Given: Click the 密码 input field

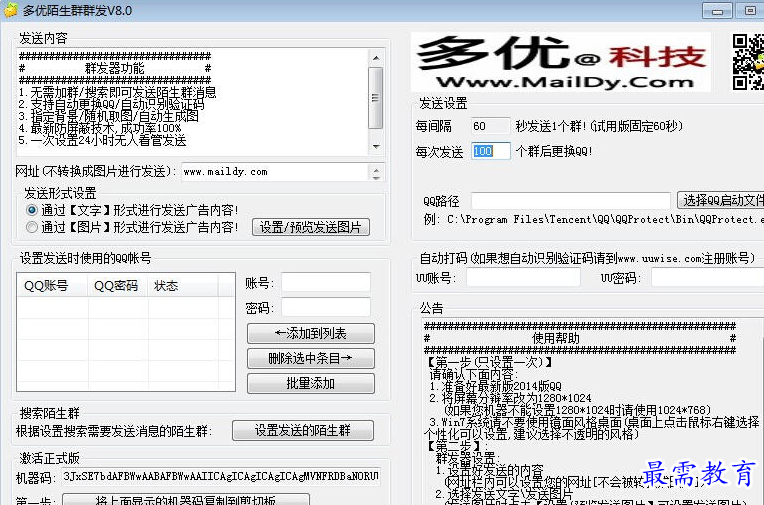Looking at the screenshot, I should tap(326, 307).
